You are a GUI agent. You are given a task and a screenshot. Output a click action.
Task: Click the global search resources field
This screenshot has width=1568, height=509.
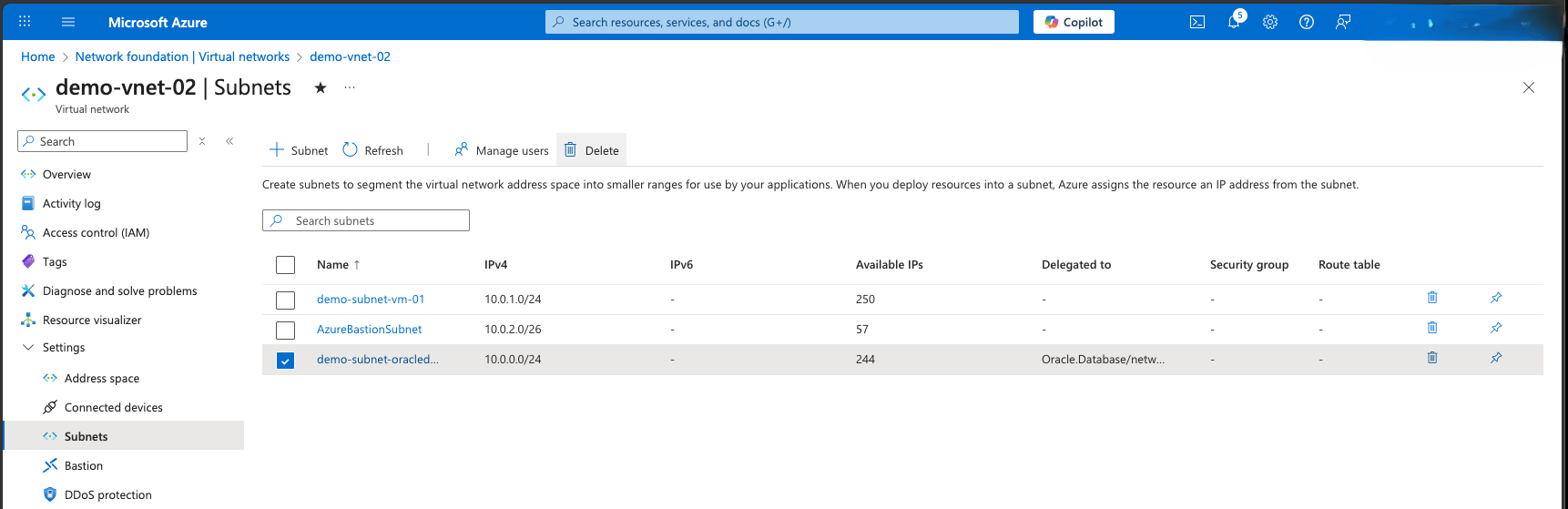[782, 22]
